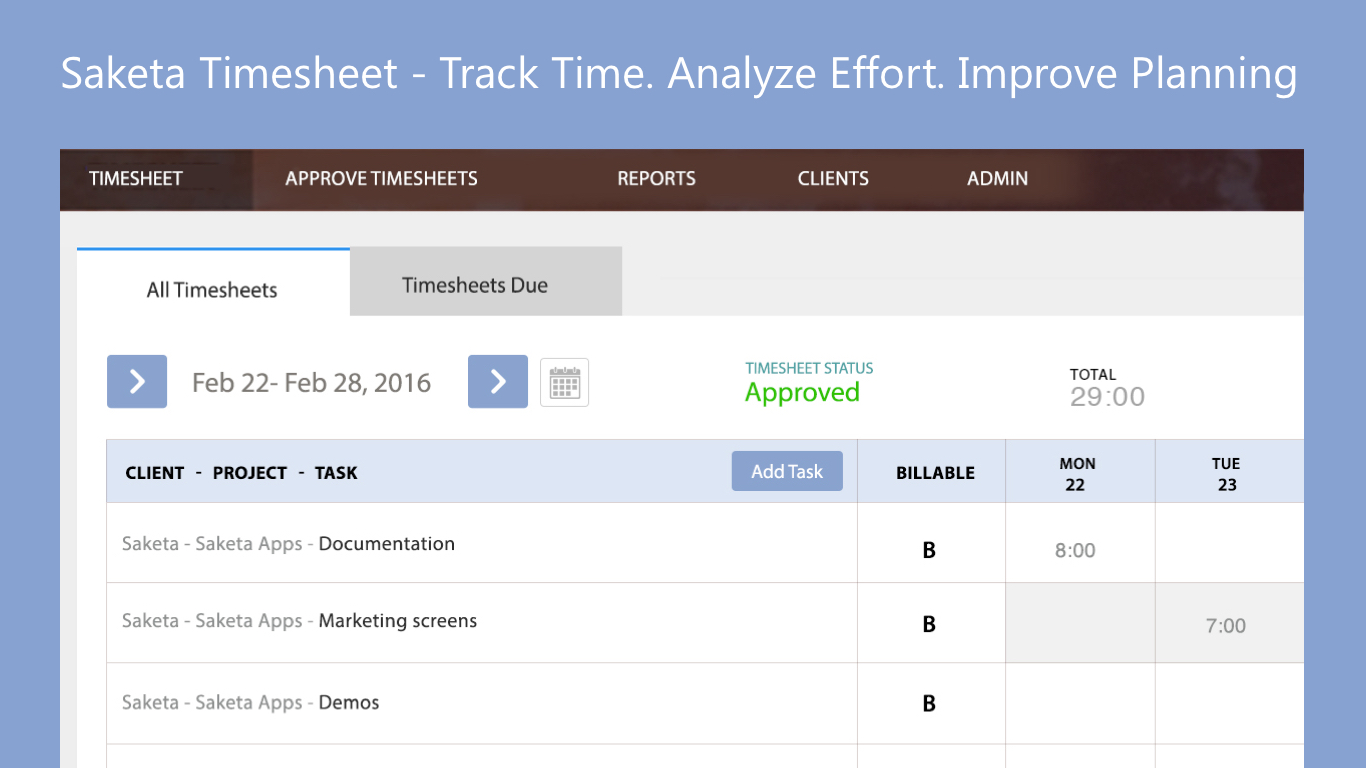Click Marketing screens' Tuesday 7:00 cell
The image size is (1366, 768).
pyautogui.click(x=1226, y=626)
